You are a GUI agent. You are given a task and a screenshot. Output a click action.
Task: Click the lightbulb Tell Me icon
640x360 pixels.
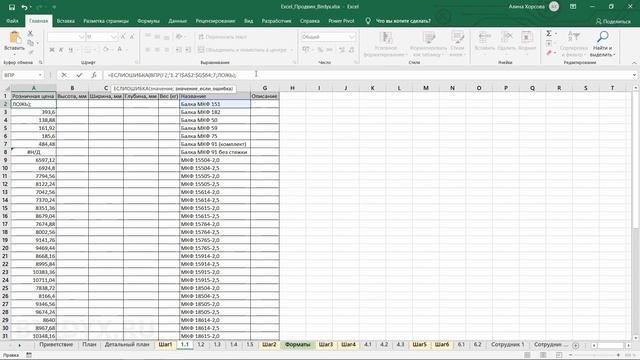(x=368, y=21)
